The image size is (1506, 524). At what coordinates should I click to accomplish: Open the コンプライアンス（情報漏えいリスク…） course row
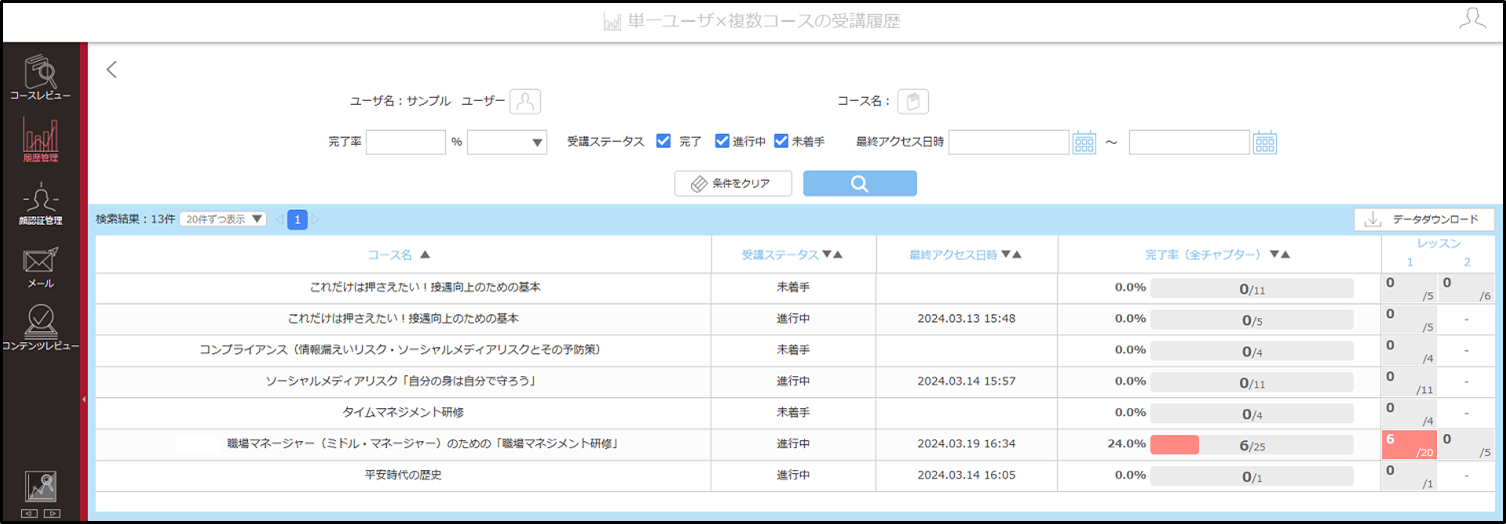pos(403,350)
